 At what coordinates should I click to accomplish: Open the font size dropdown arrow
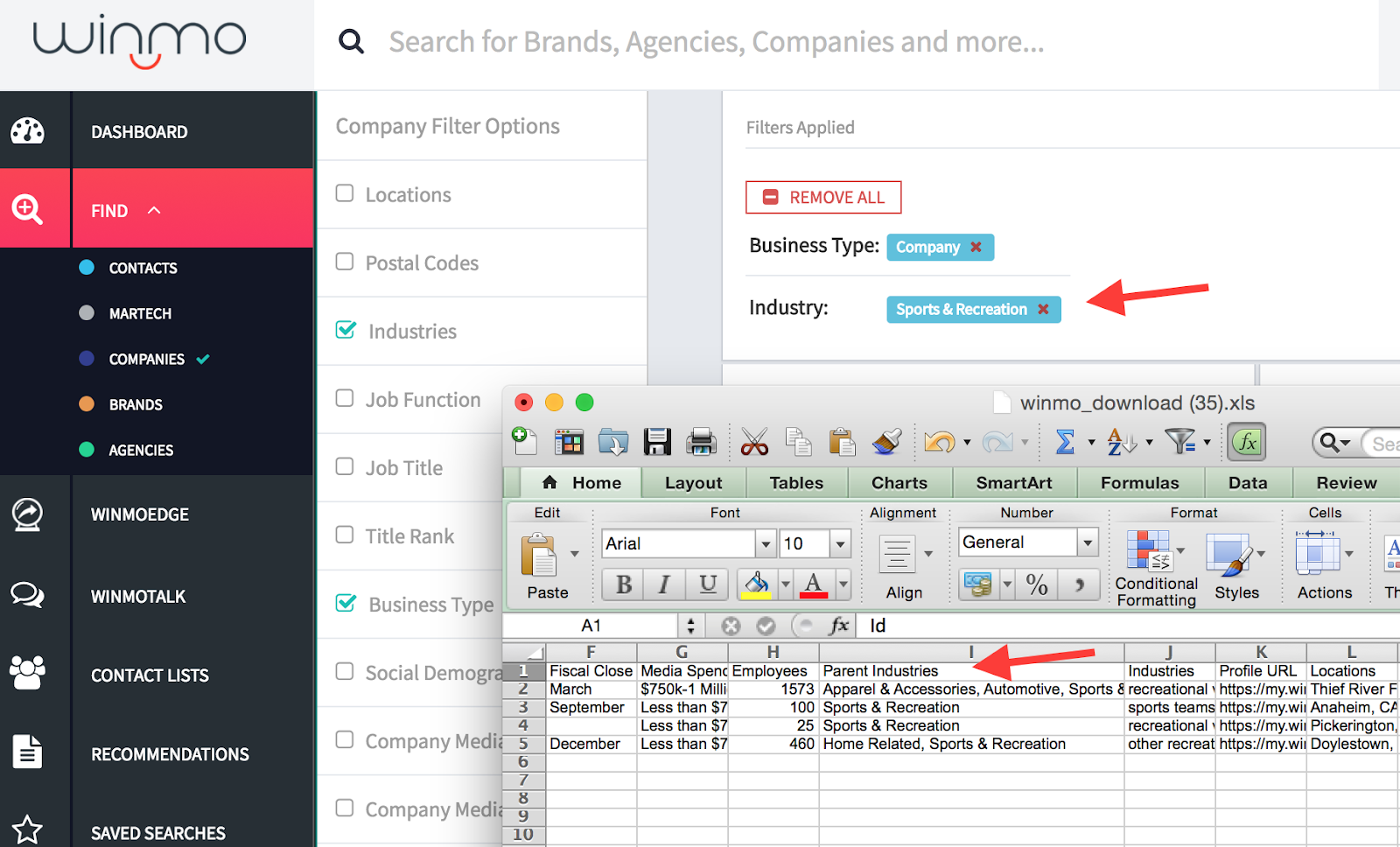[x=840, y=543]
